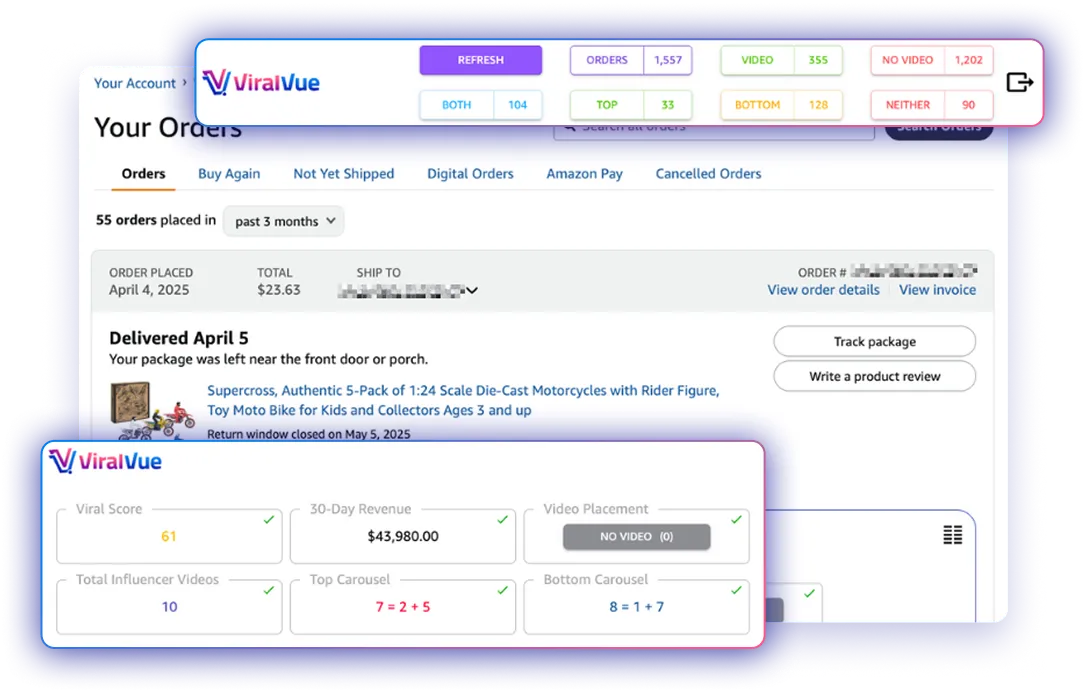1086x693 pixels.
Task: Click the 55 orders count text
Action: [x=126, y=220]
